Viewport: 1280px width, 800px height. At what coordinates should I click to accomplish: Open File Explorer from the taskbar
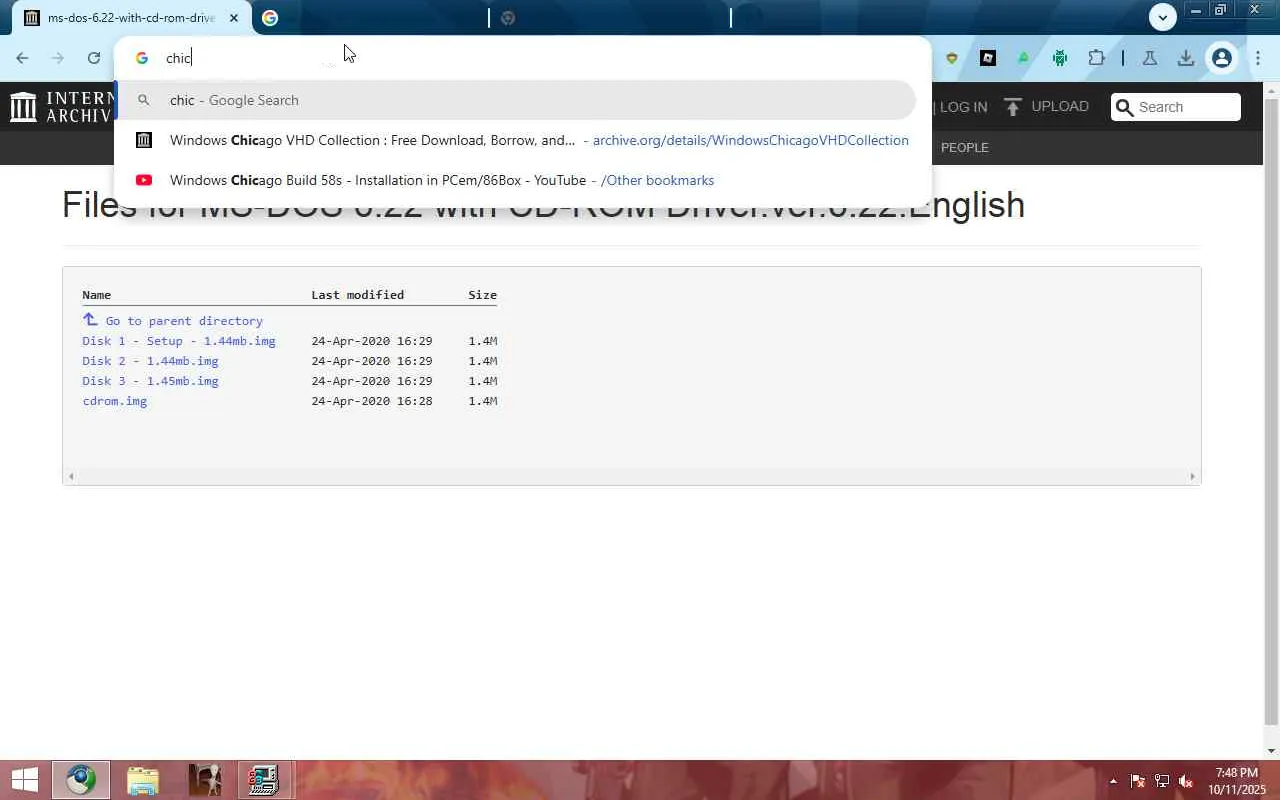click(143, 780)
